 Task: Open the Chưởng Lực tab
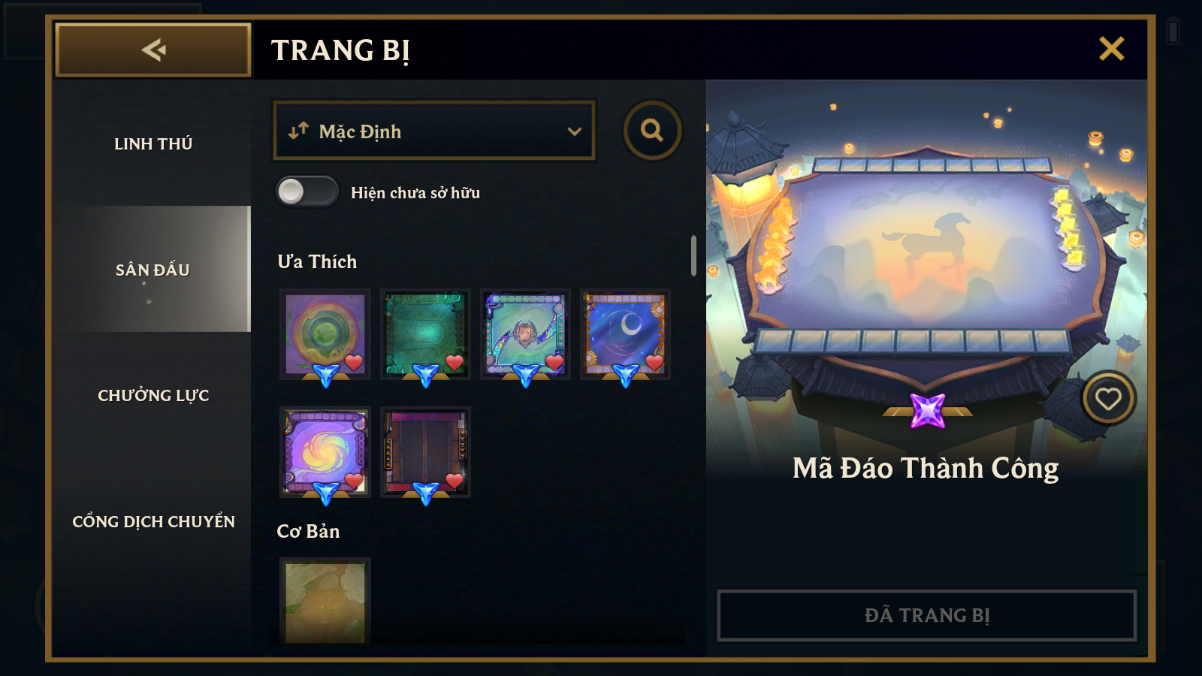tap(153, 395)
